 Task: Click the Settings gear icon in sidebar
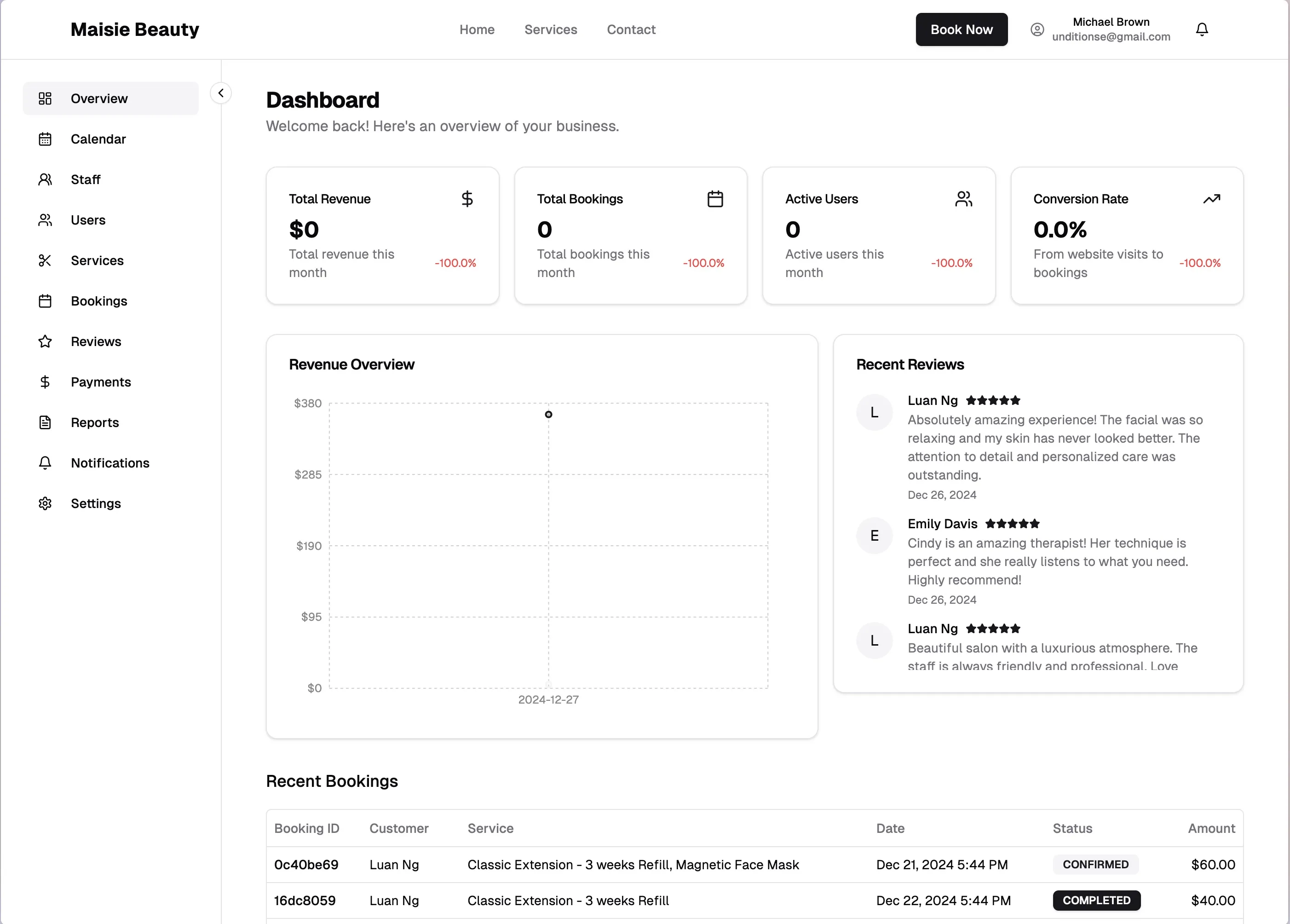coord(45,503)
